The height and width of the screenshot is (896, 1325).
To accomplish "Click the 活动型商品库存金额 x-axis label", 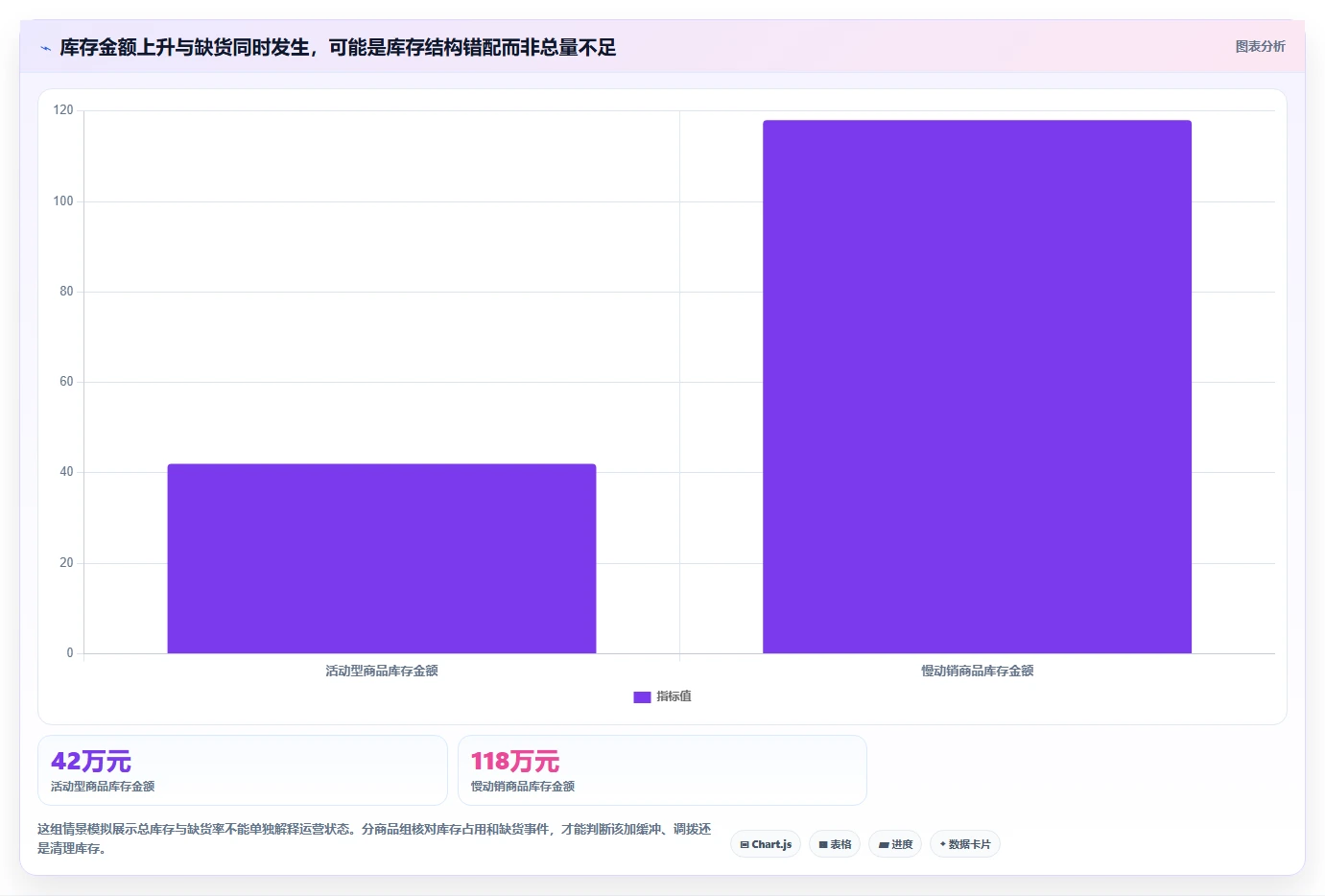I will 382,671.
